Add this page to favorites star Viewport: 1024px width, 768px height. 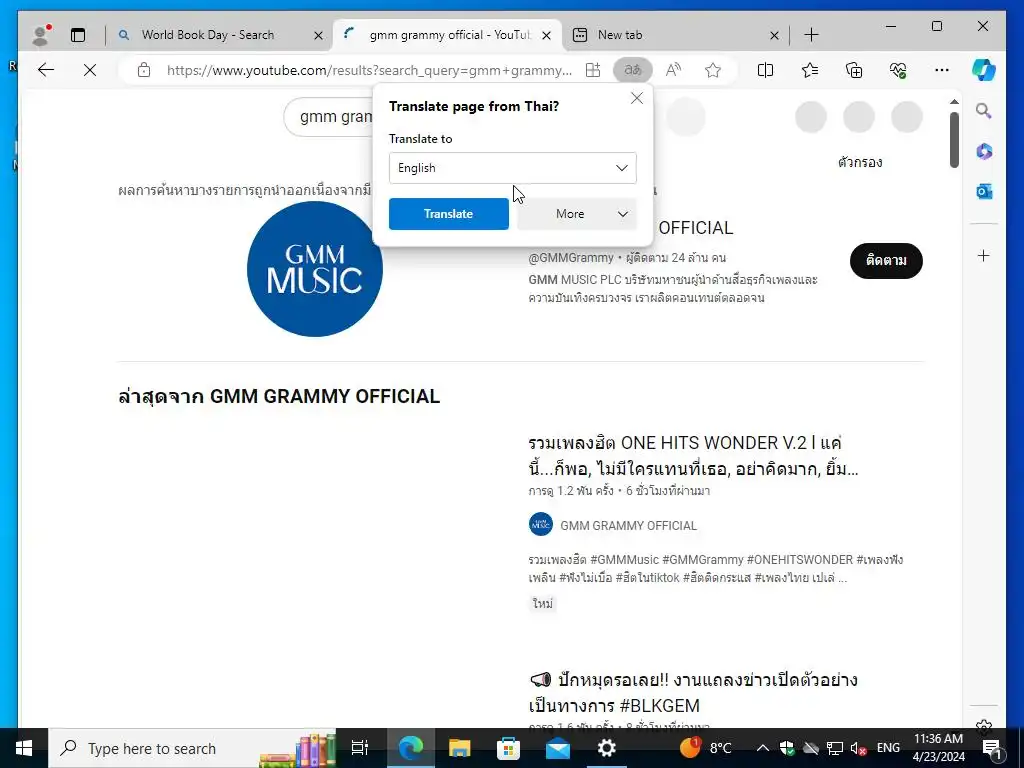coord(713,70)
